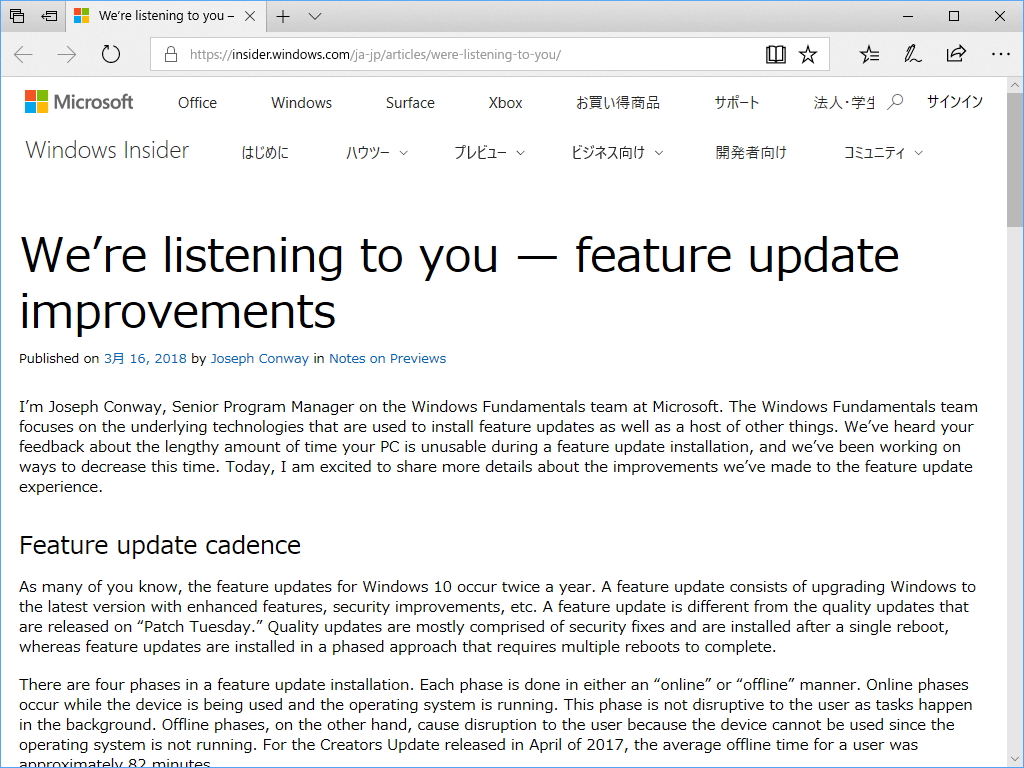This screenshot has height=768, width=1024.
Task: Open the Hub panel icon
Action: click(868, 55)
